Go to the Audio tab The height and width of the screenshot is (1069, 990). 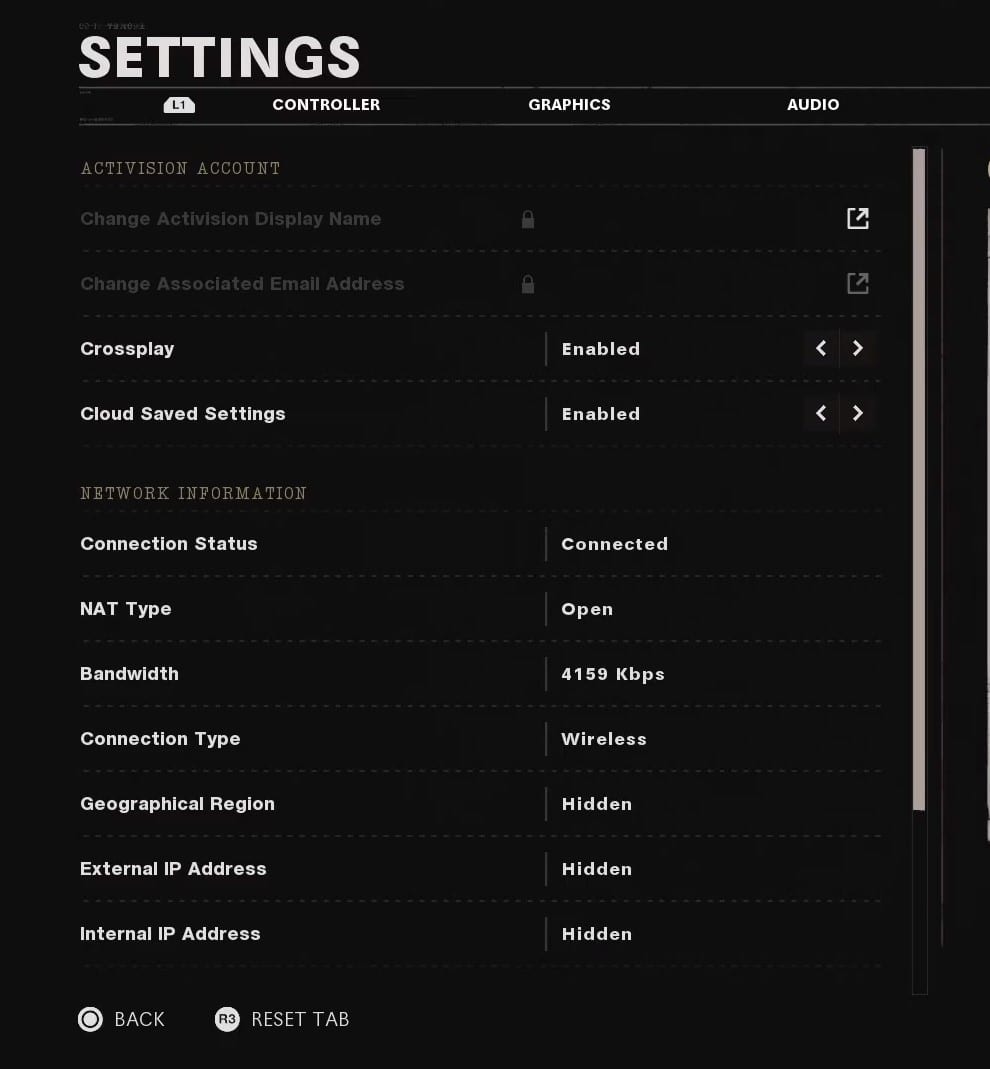coord(812,105)
